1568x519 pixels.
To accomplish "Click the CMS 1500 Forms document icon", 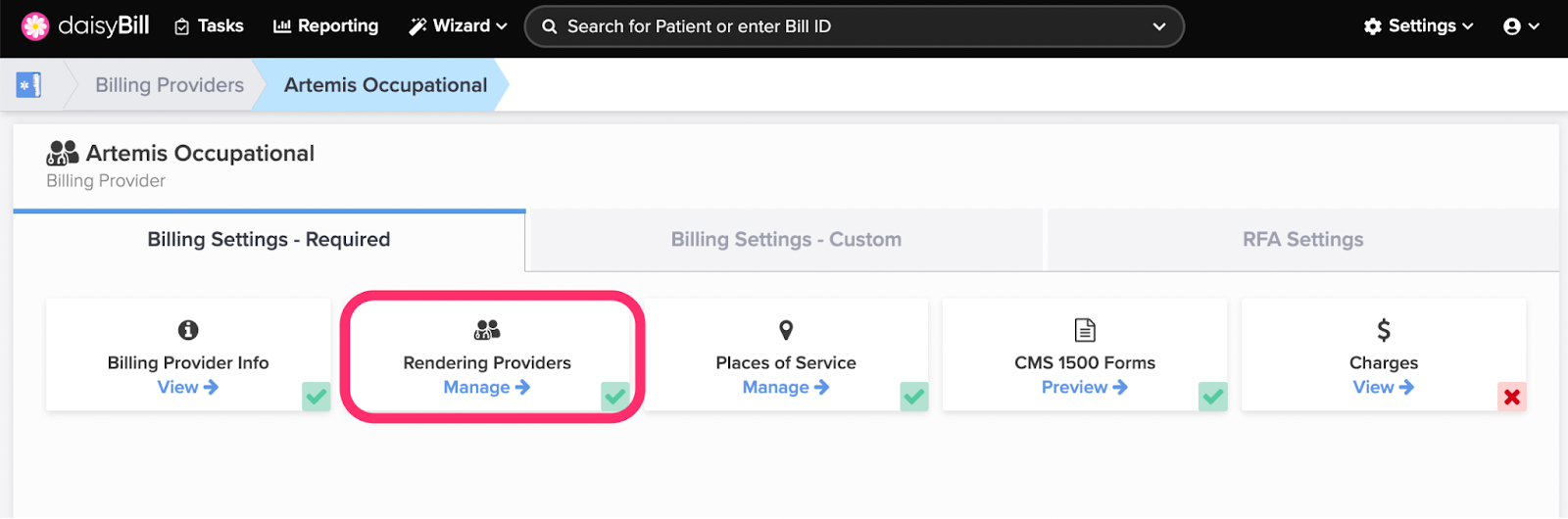I will click(1085, 330).
